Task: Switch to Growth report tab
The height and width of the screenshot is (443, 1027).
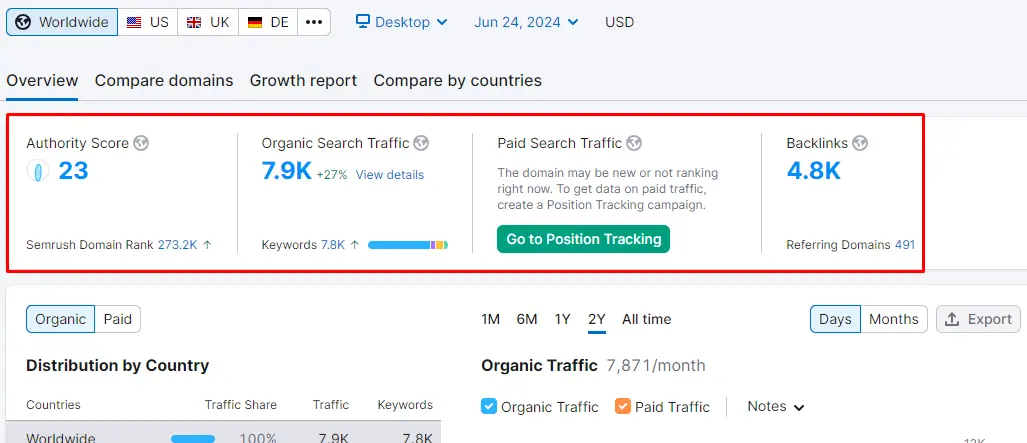Action: [303, 81]
